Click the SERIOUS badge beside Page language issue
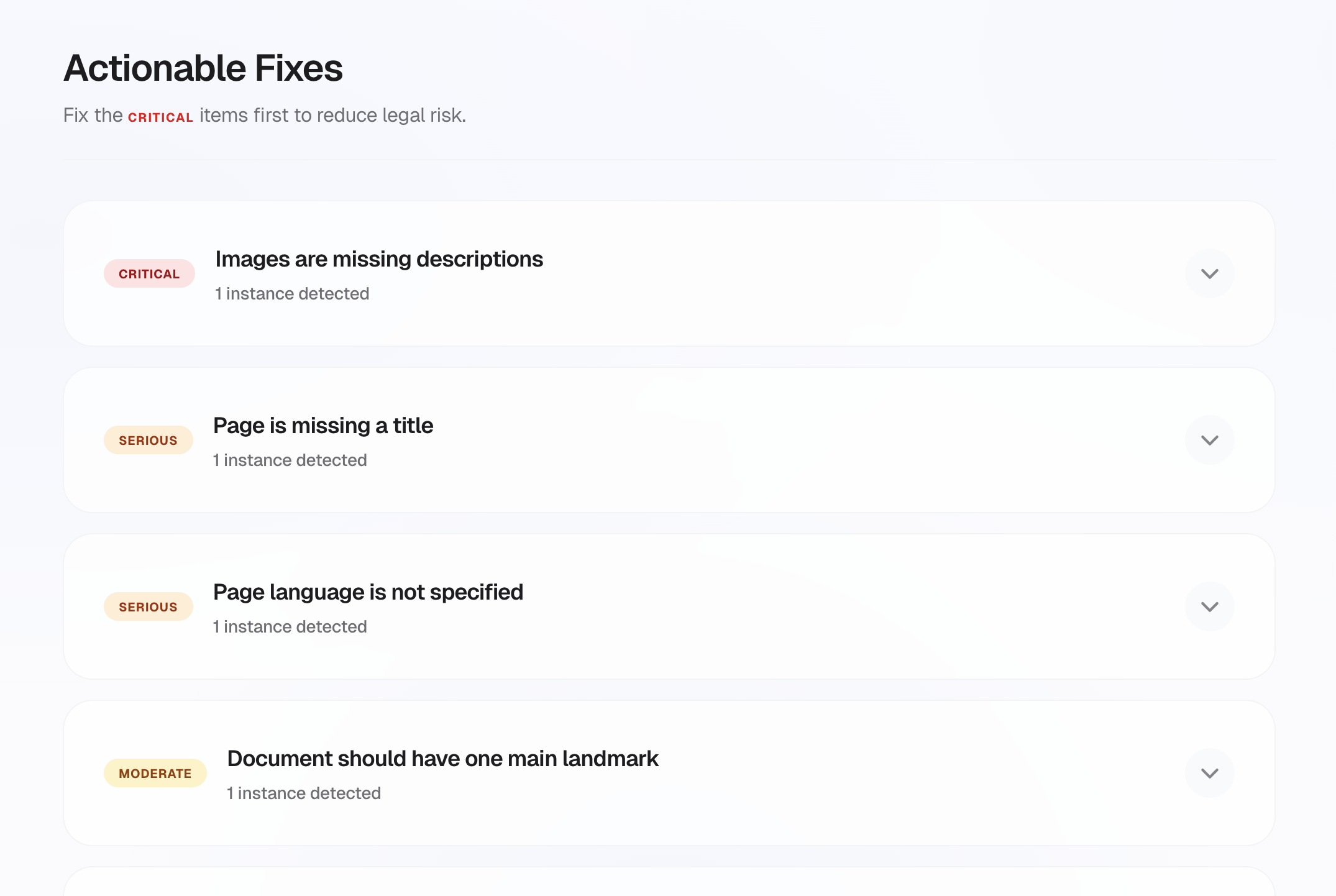The width and height of the screenshot is (1336, 896). [x=148, y=607]
